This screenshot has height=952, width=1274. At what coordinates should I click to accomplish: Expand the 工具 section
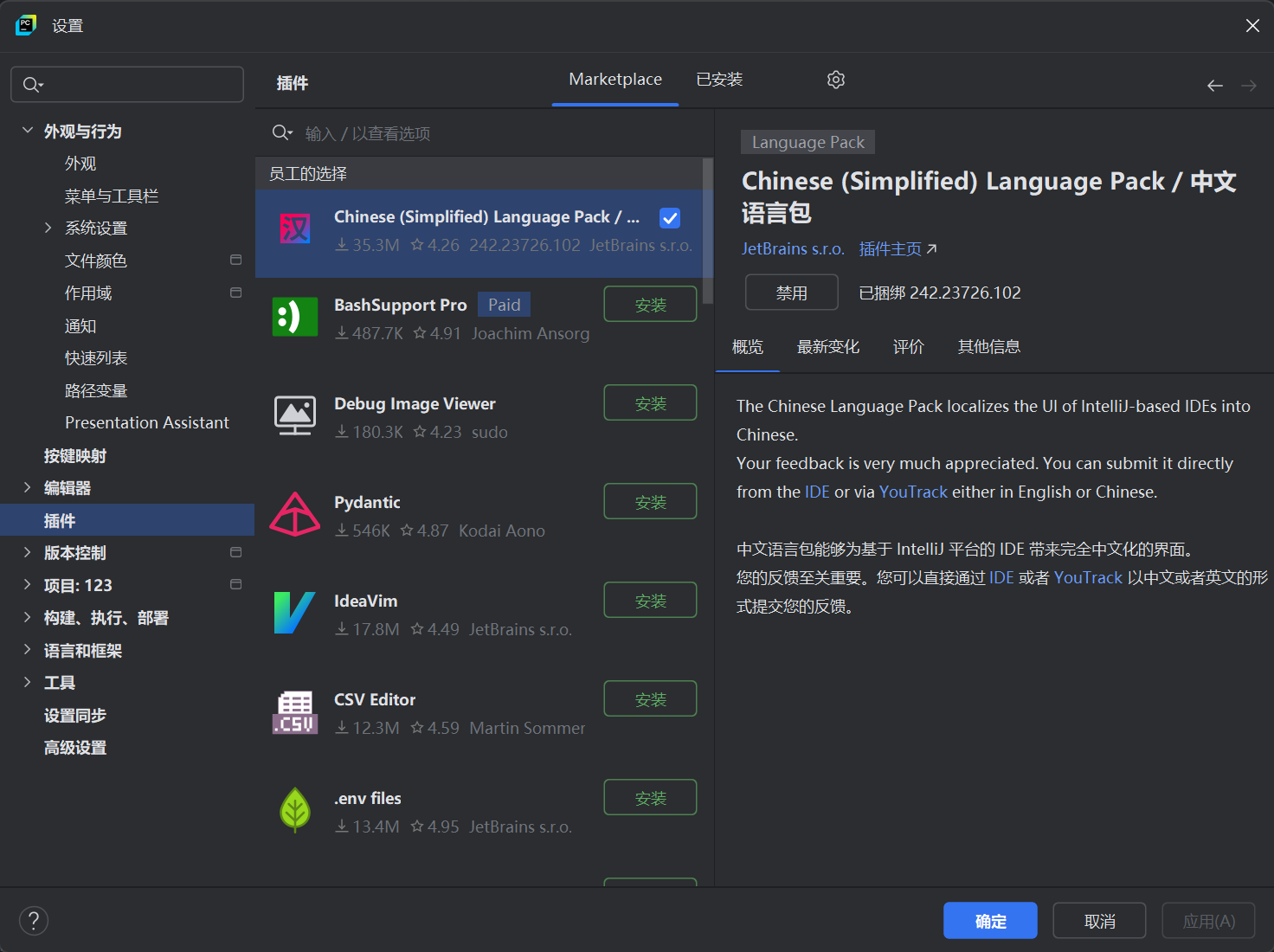point(27,682)
